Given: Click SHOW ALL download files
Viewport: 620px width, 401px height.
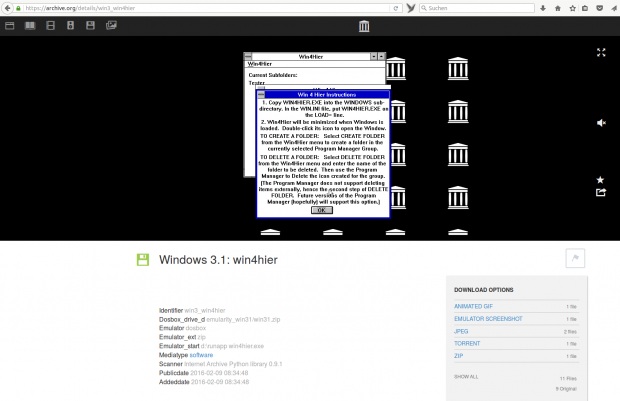Looking at the screenshot, I should (x=466, y=377).
